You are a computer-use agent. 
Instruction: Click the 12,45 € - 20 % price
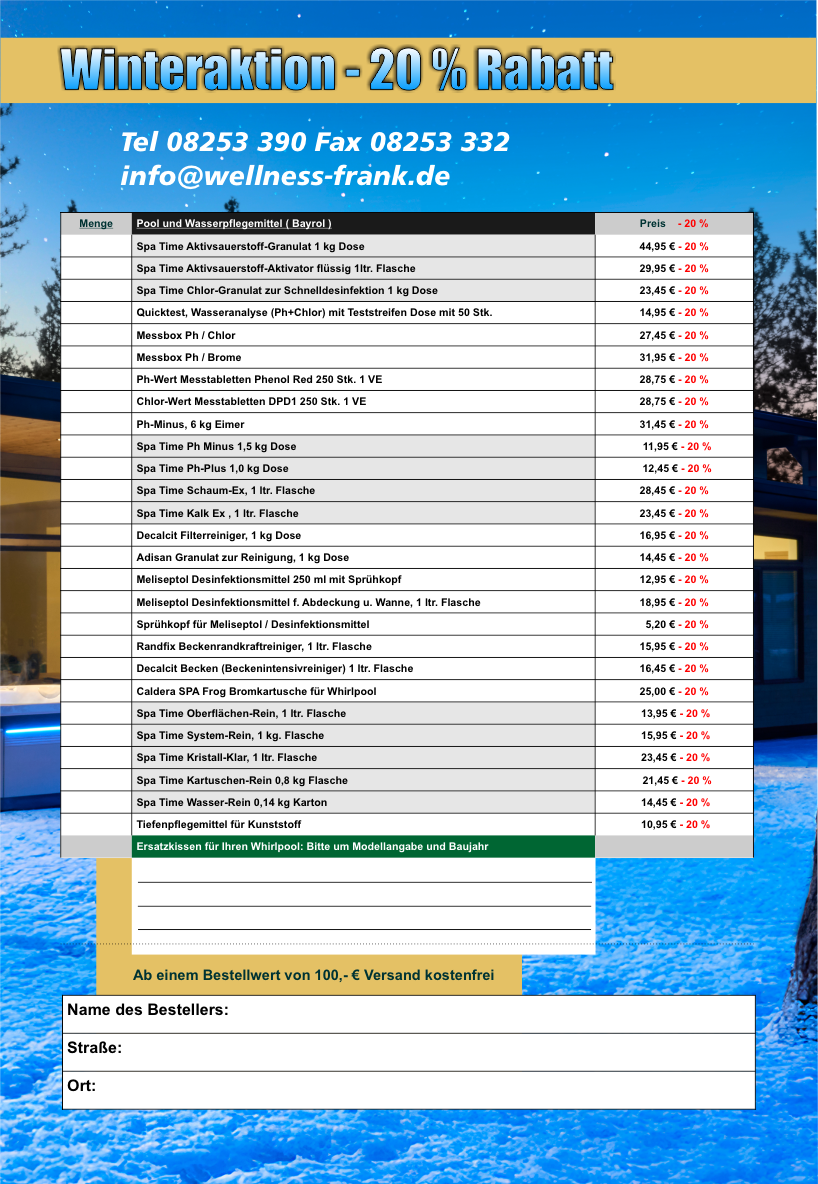(677, 468)
